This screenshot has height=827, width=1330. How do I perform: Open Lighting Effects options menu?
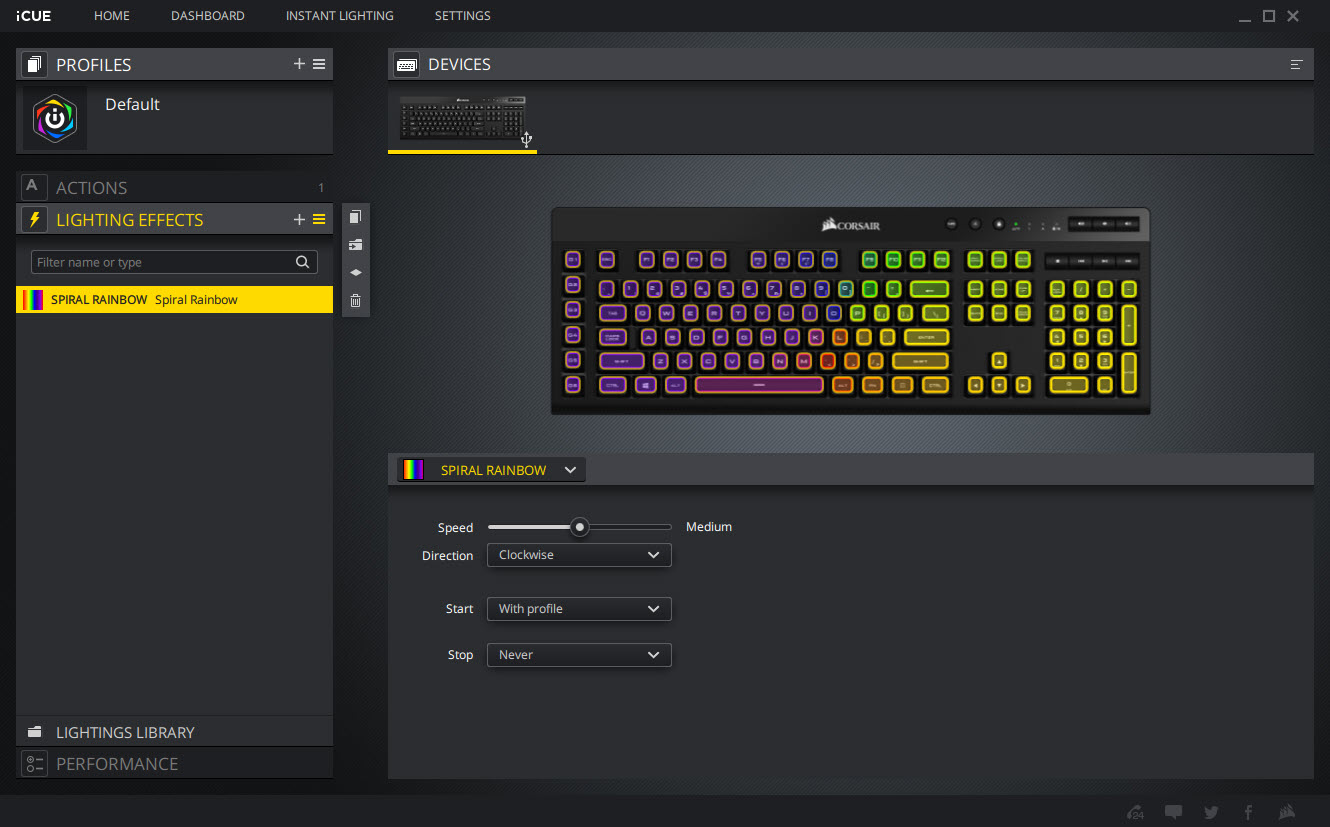[x=319, y=219]
